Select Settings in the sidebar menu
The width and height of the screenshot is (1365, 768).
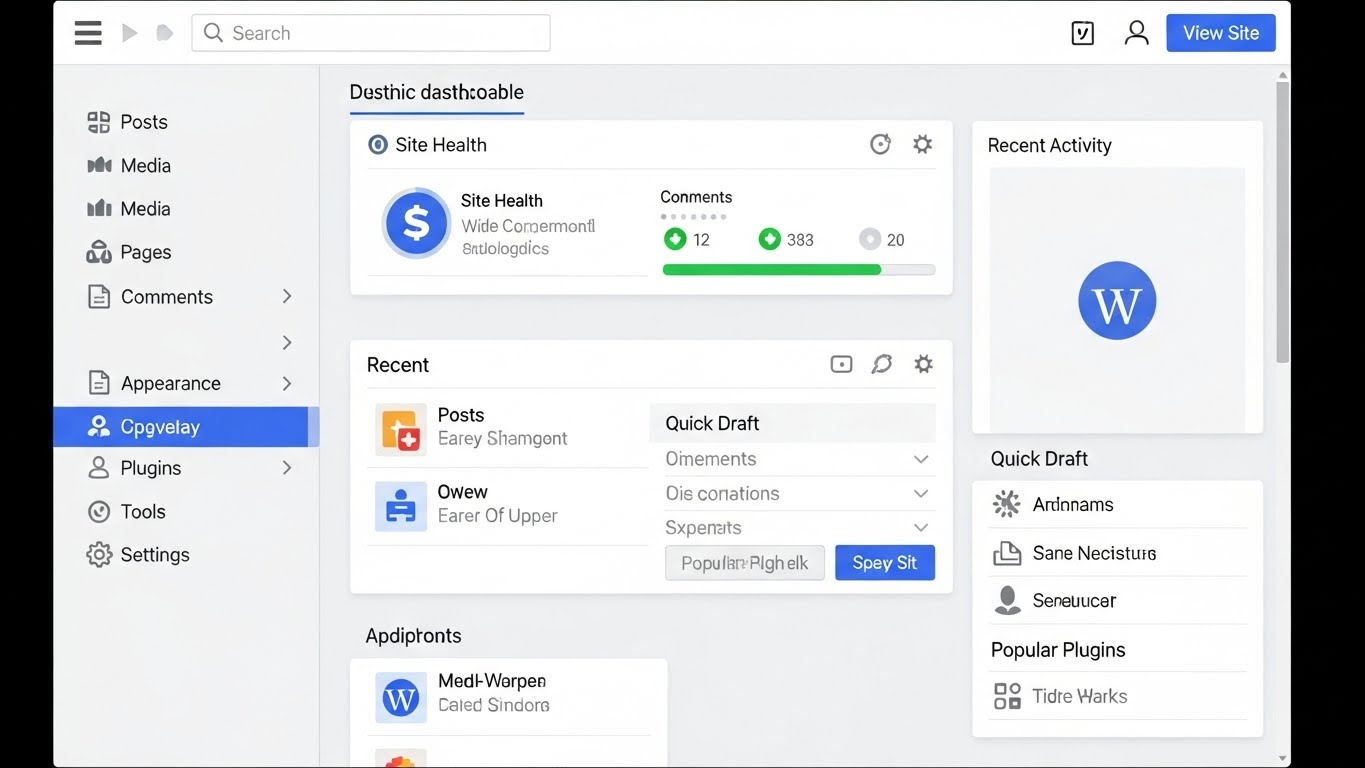[x=154, y=555]
